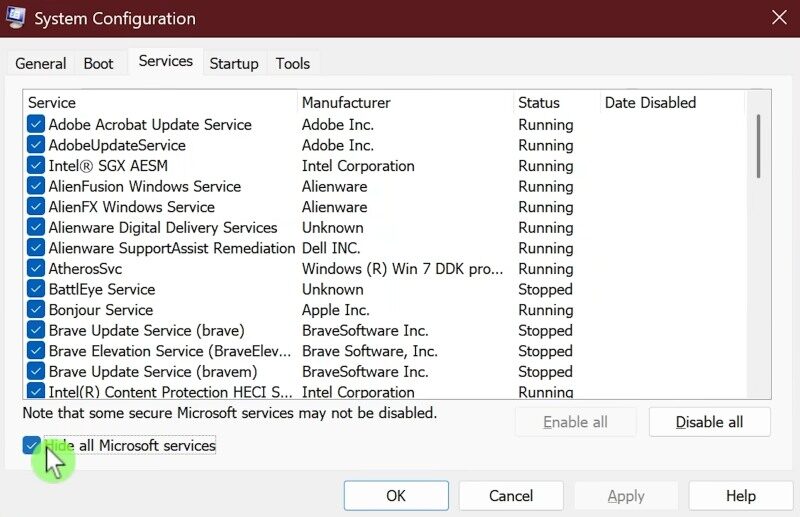Sort by the Status column header

pos(557,103)
